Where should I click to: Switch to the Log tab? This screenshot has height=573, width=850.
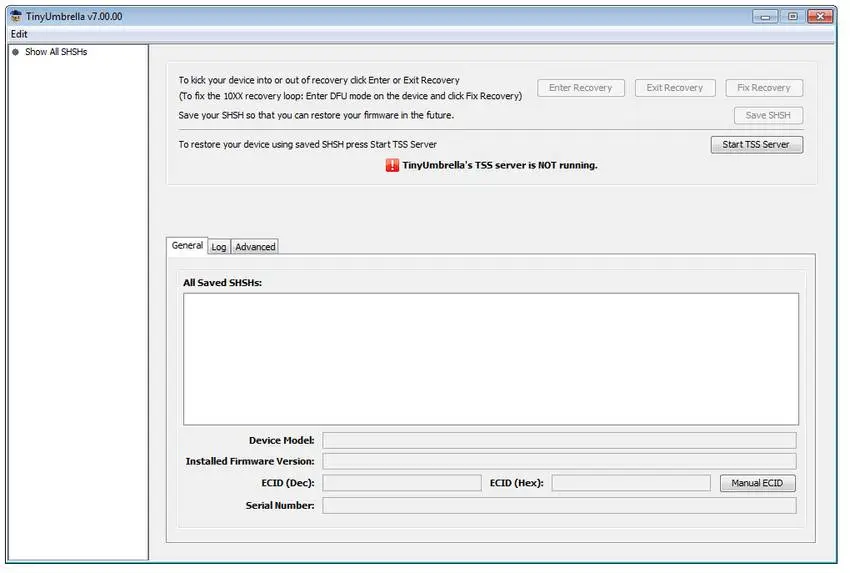(219, 247)
